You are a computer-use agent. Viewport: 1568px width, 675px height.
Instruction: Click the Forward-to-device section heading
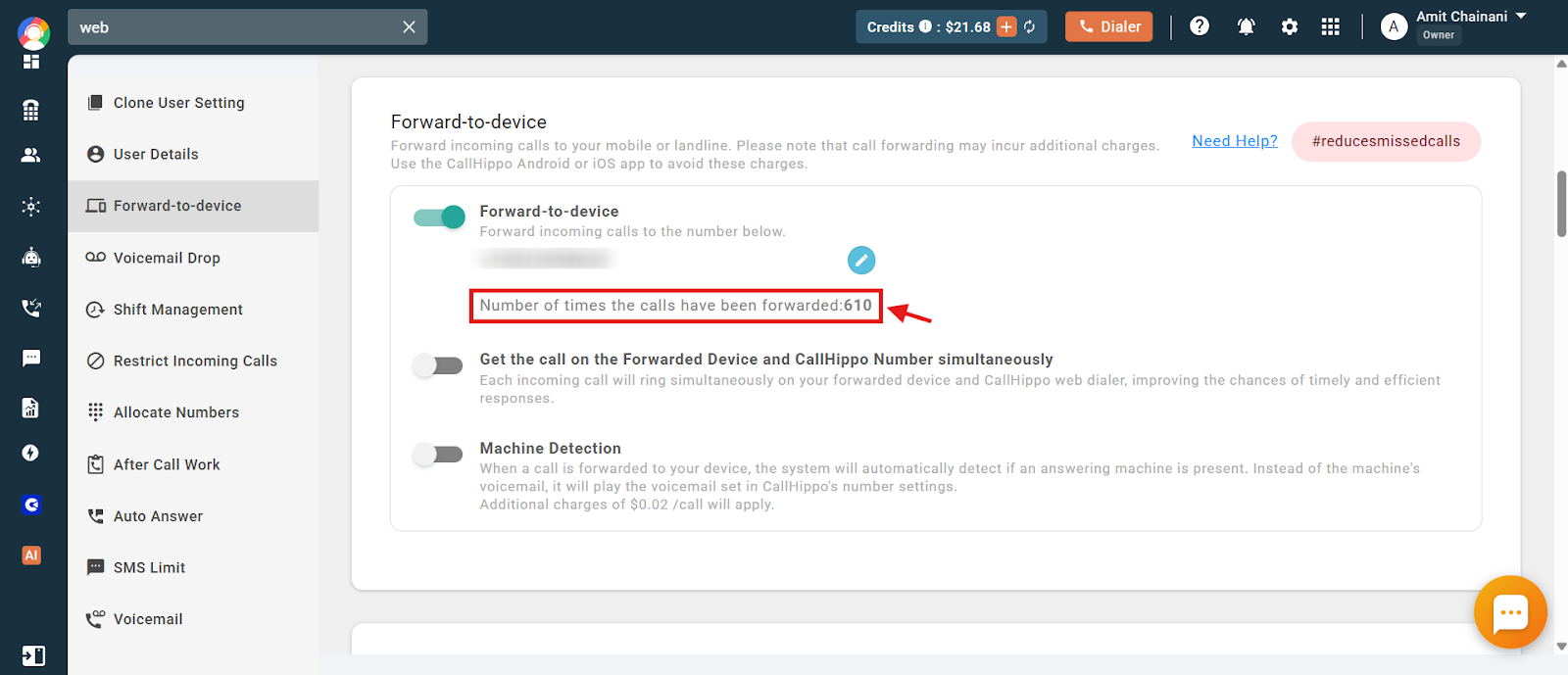pyautogui.click(x=468, y=121)
